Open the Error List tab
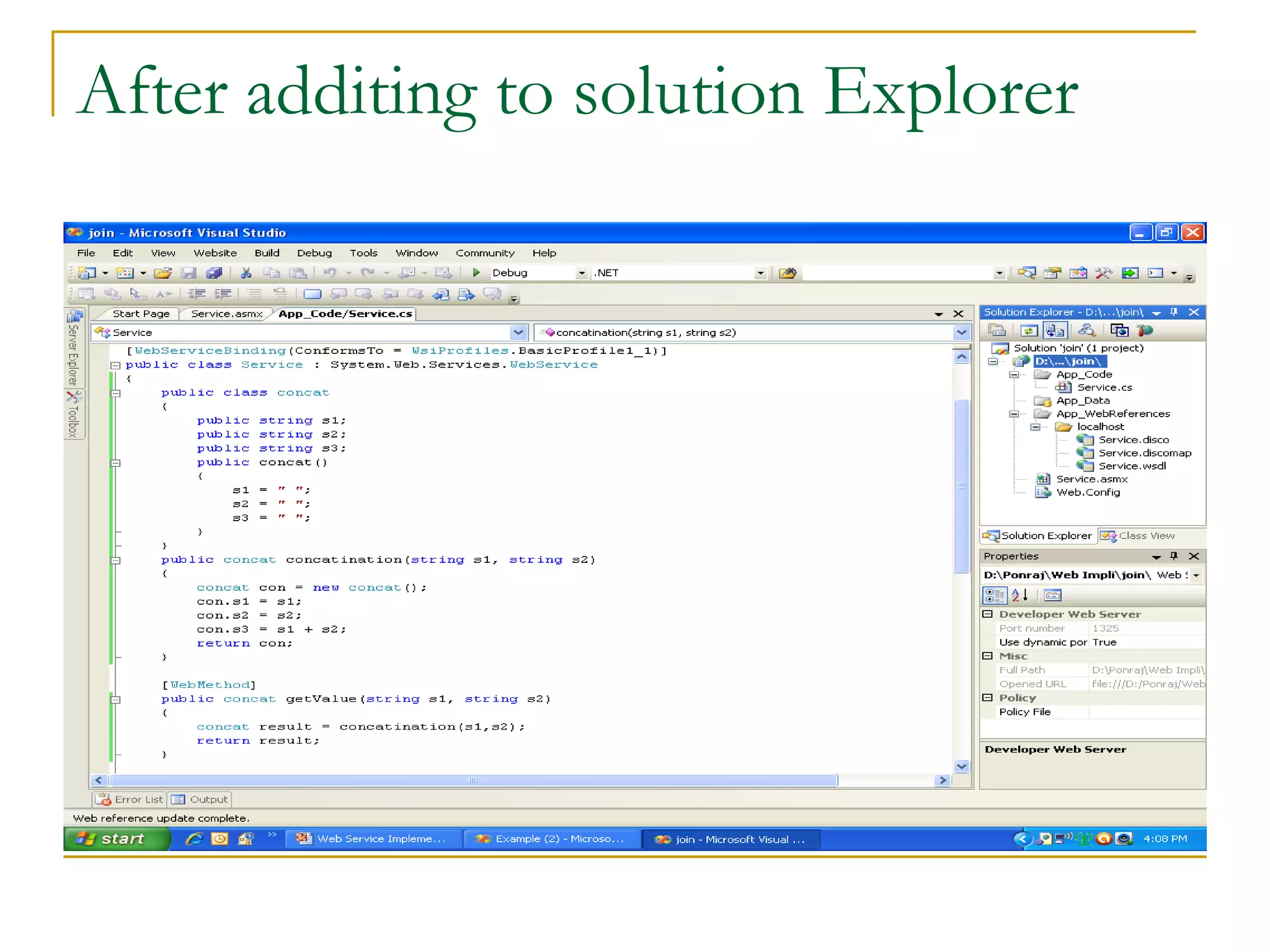The height and width of the screenshot is (952, 1270). (x=130, y=800)
